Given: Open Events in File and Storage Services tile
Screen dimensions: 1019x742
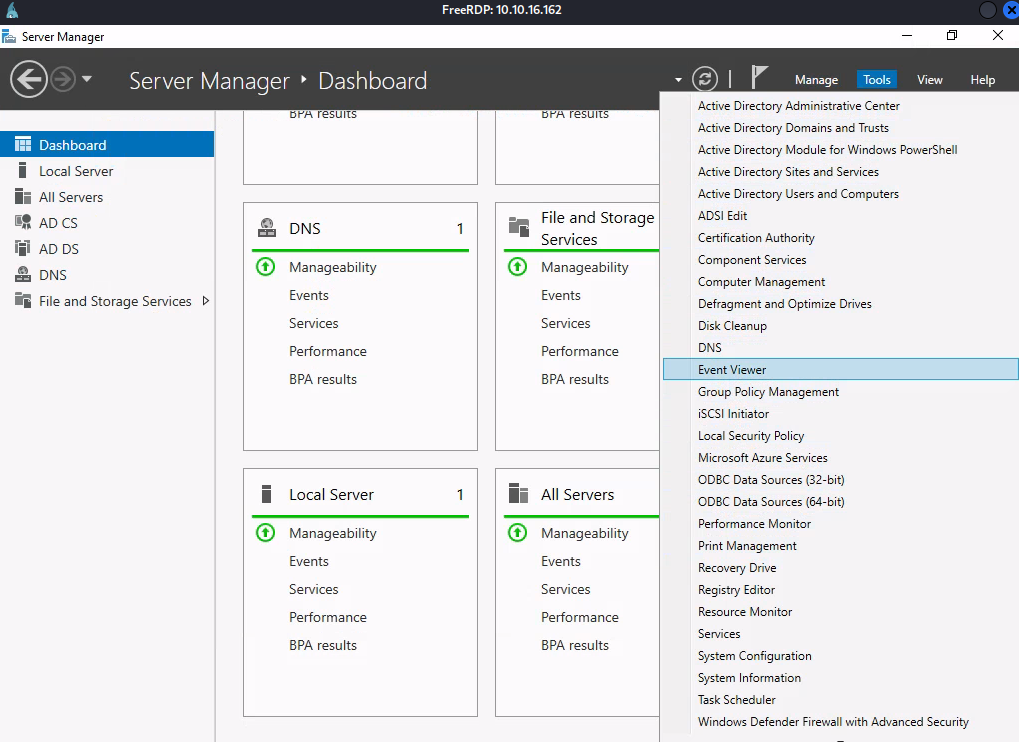Looking at the screenshot, I should tap(561, 295).
